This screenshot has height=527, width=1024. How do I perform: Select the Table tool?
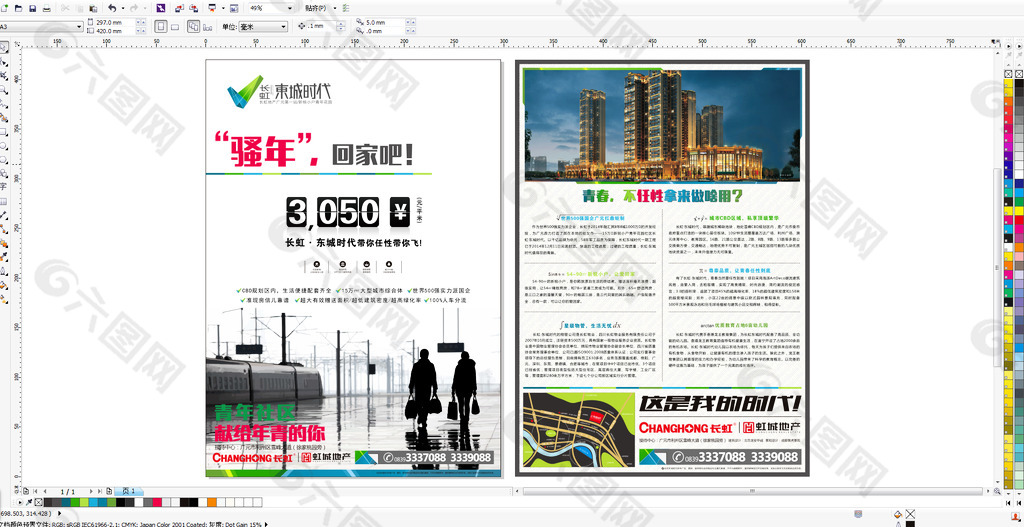(x=3, y=202)
